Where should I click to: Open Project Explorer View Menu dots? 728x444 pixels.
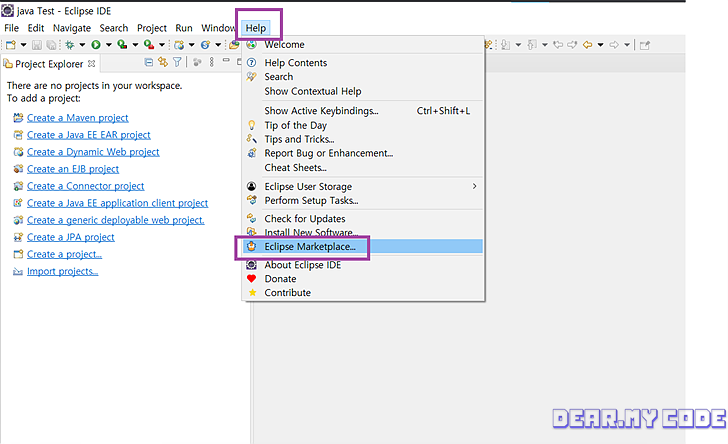click(212, 62)
